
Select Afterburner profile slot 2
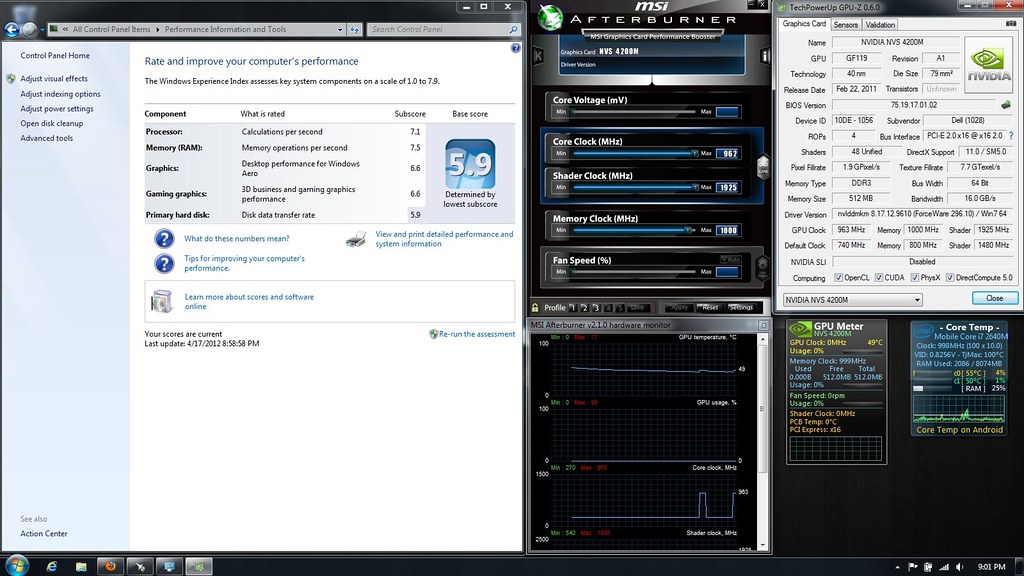(x=584, y=308)
